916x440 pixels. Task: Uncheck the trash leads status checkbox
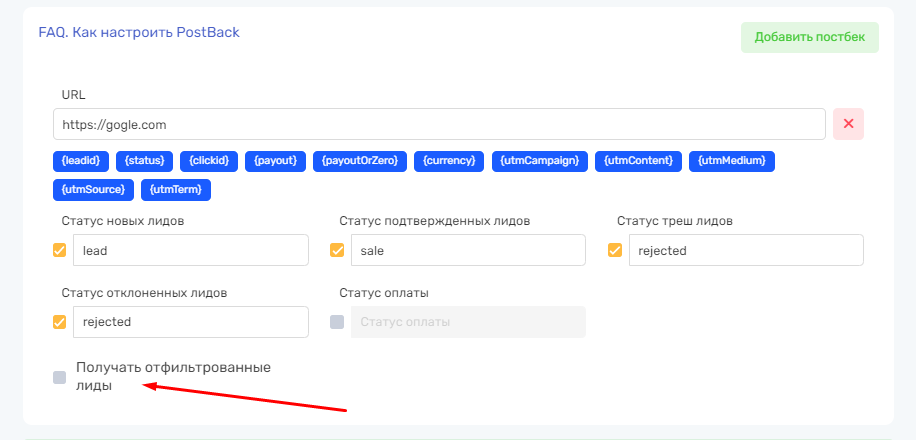(x=615, y=251)
